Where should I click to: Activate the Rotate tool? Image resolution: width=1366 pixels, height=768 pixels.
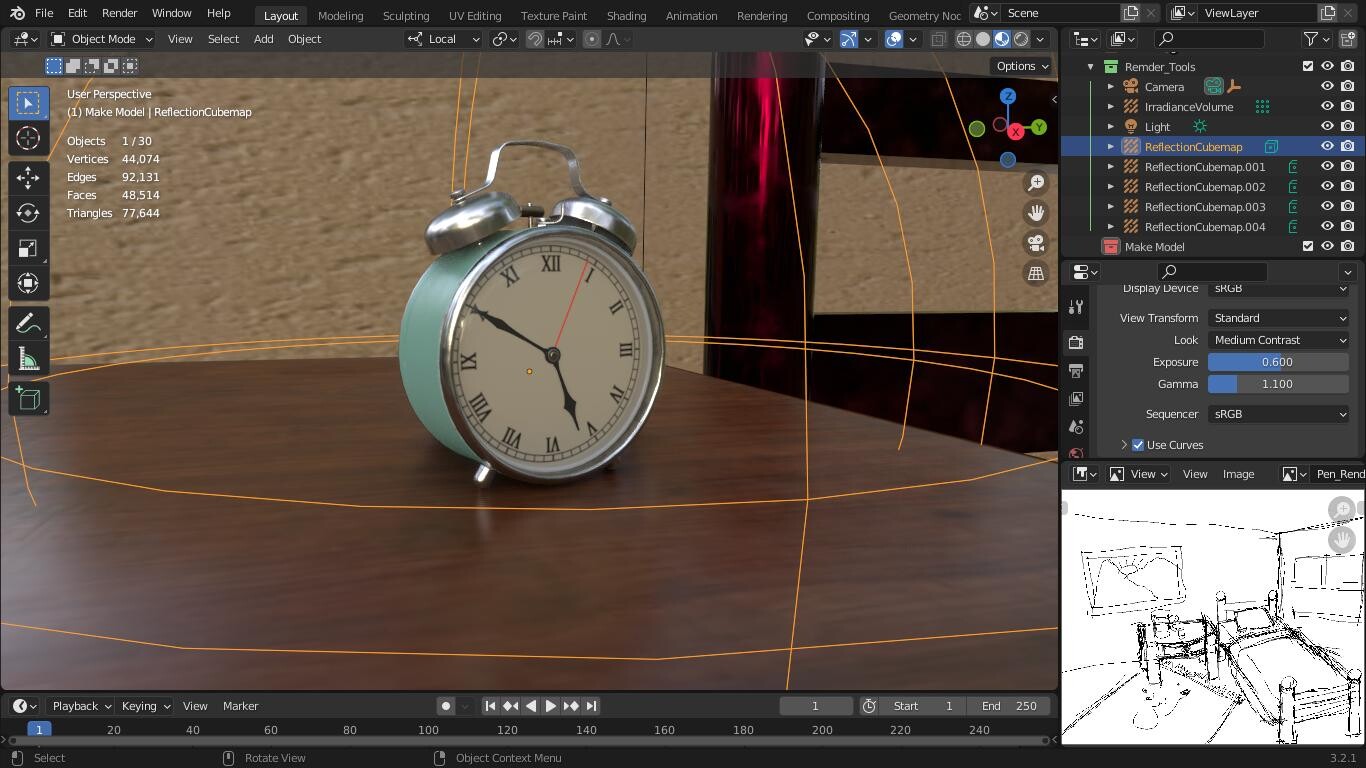click(28, 213)
